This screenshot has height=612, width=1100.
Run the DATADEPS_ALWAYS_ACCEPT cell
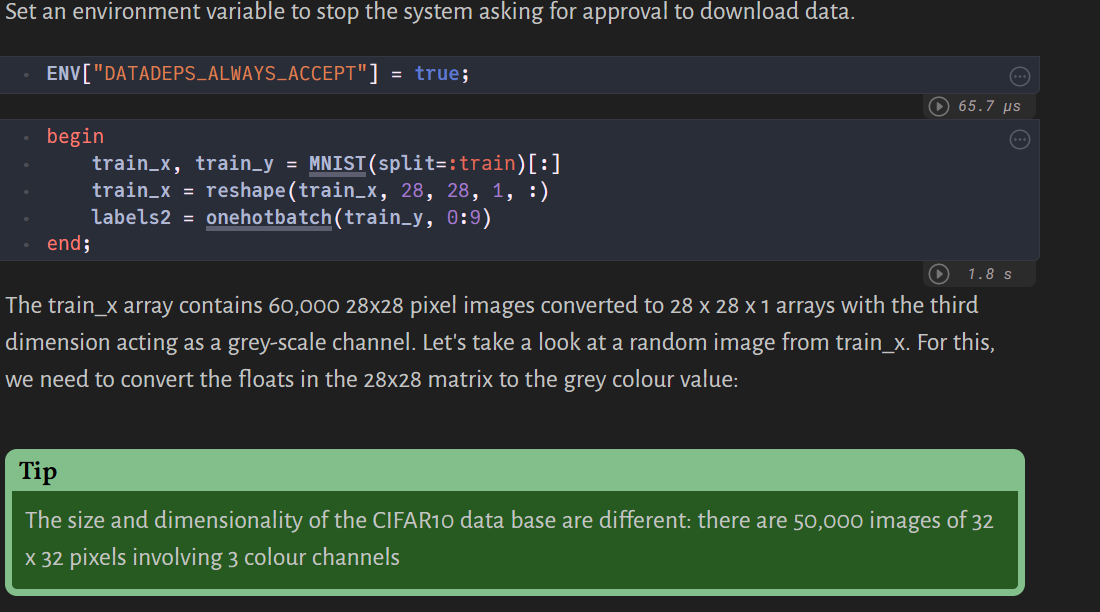pyautogui.click(x=937, y=106)
